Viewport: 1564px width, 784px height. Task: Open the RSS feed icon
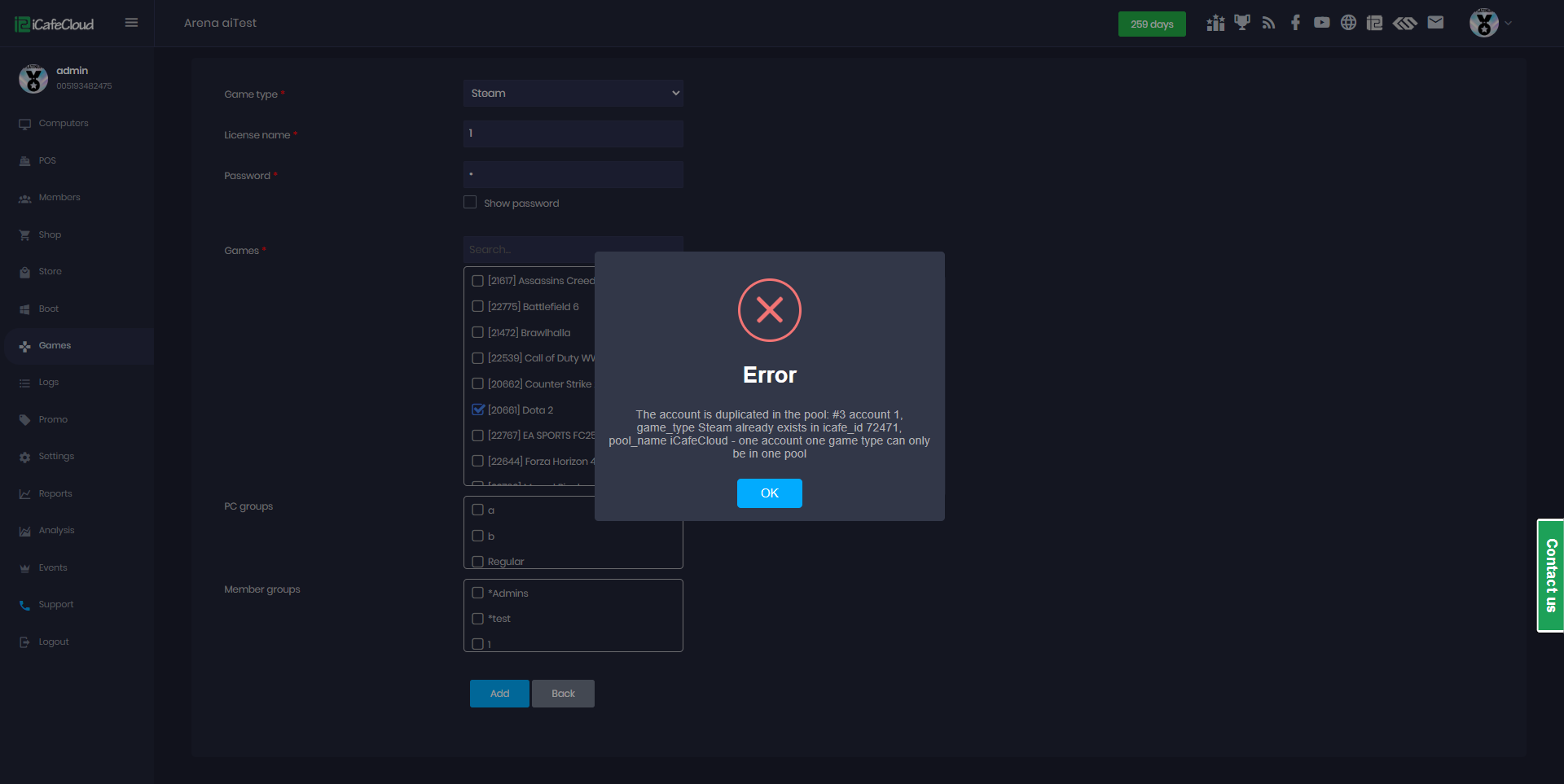pyautogui.click(x=1268, y=23)
